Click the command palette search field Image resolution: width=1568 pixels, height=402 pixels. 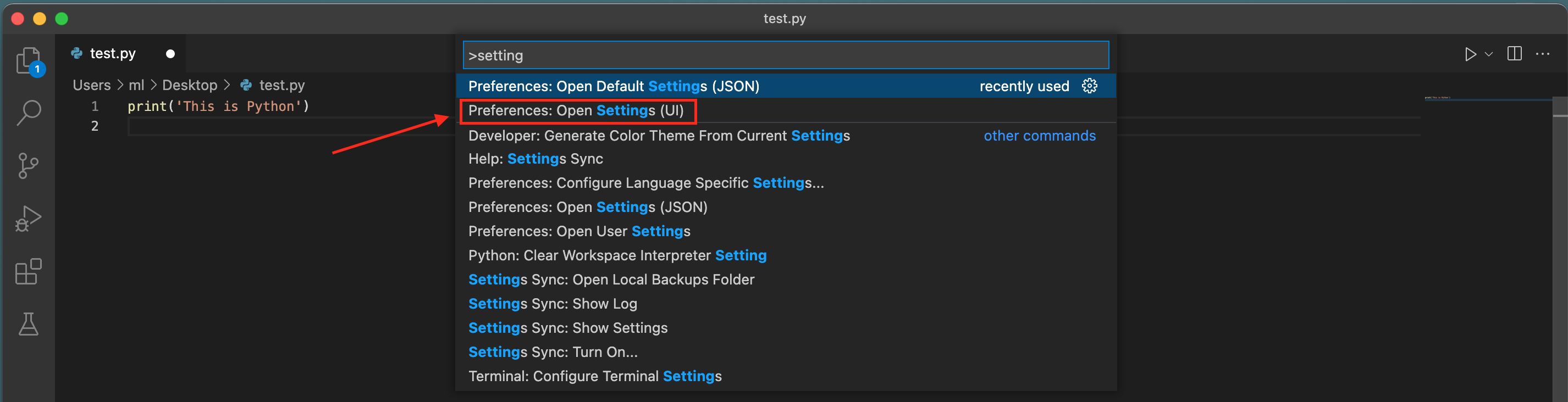[x=785, y=55]
